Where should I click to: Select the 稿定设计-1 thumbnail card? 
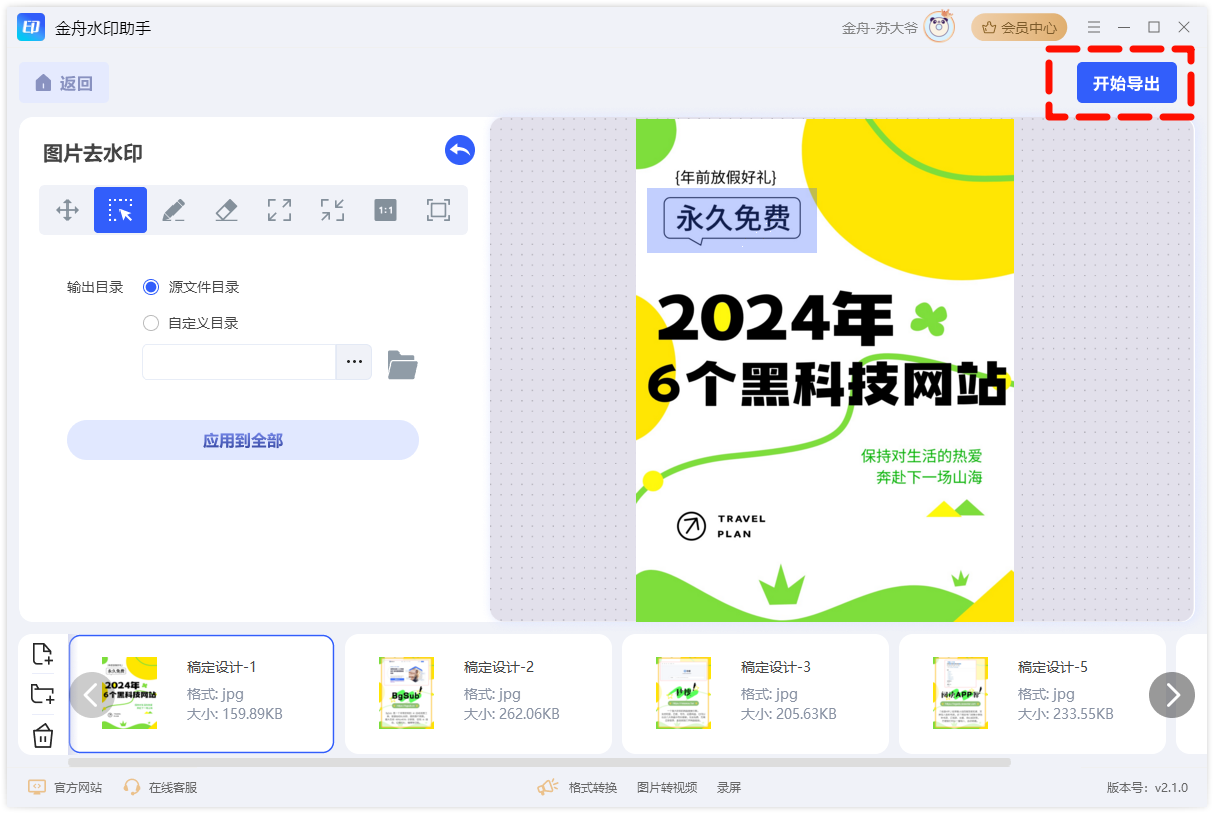(x=201, y=693)
